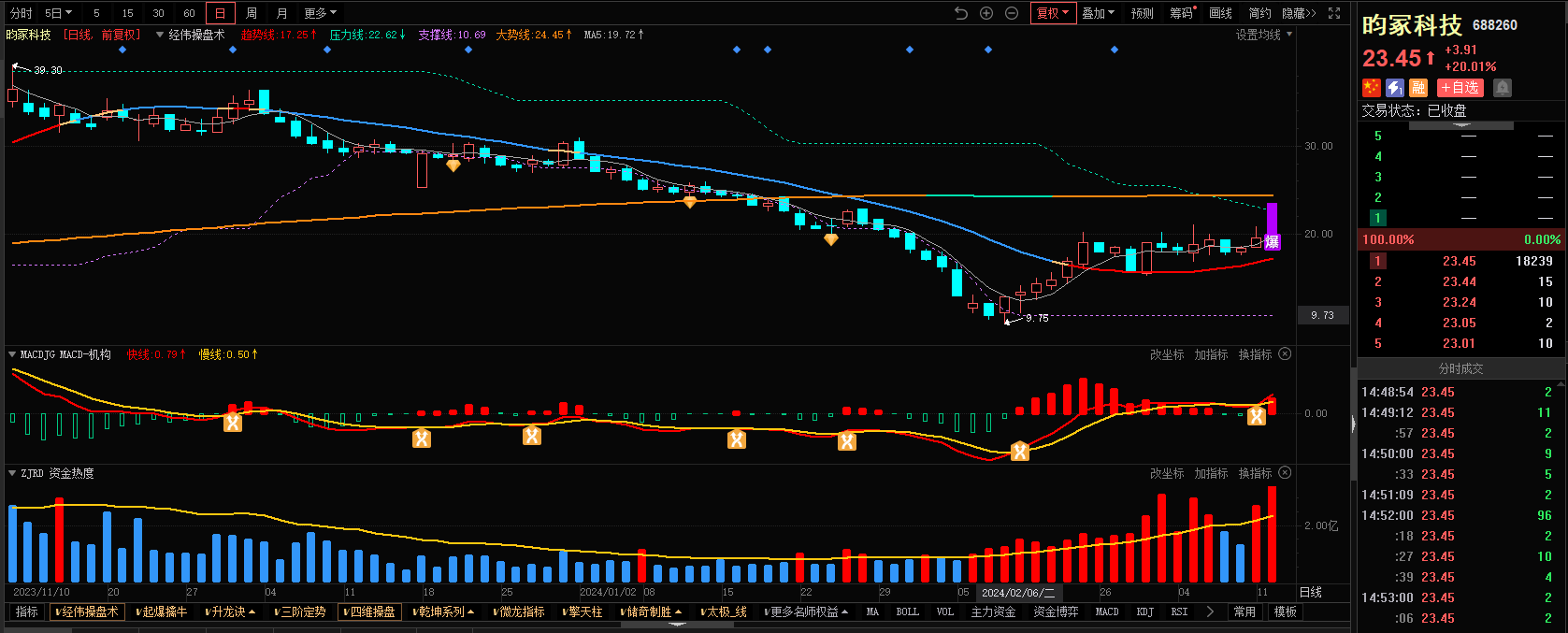Viewport: 1568px width, 633px height.
Task: Open the 更多 periods dropdown
Action: 321,13
